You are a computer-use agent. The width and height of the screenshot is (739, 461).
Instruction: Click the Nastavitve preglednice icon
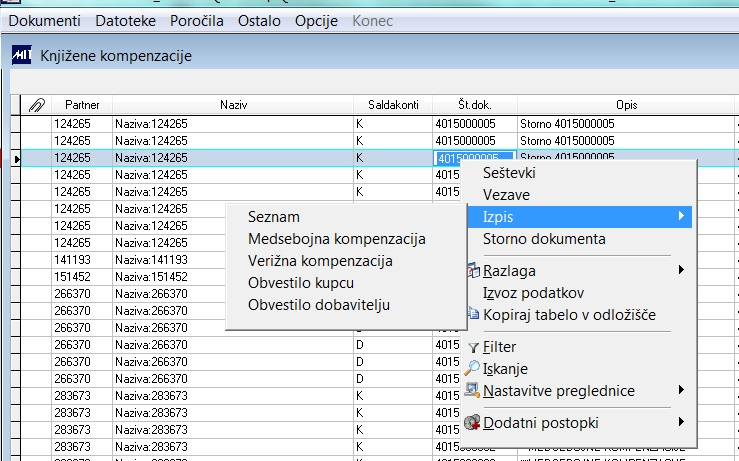pos(472,390)
